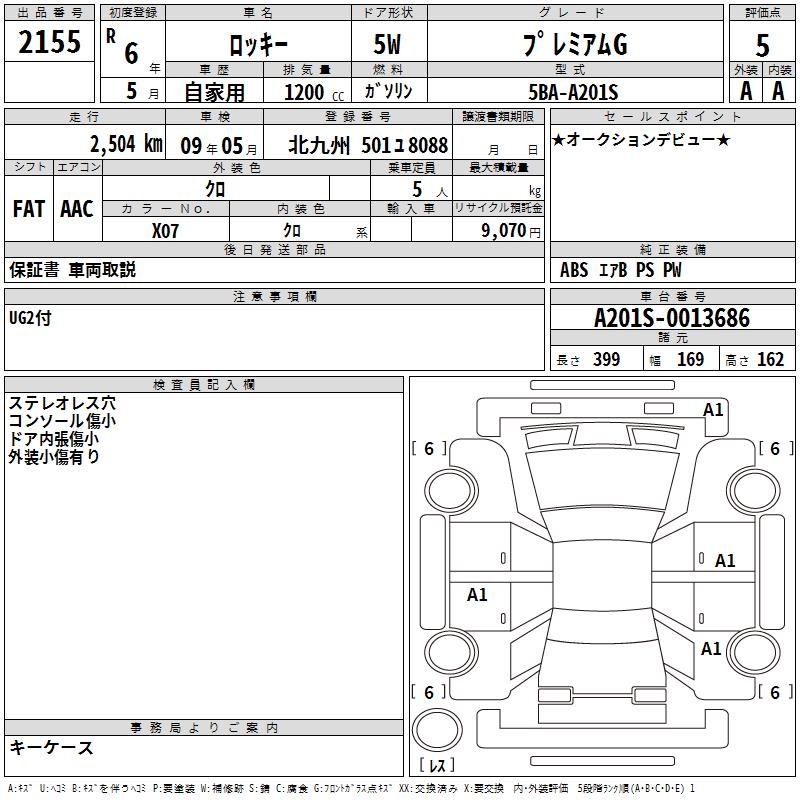Click the recycle deposit 9,070円
This screenshot has width=800, height=800.
[x=511, y=231]
